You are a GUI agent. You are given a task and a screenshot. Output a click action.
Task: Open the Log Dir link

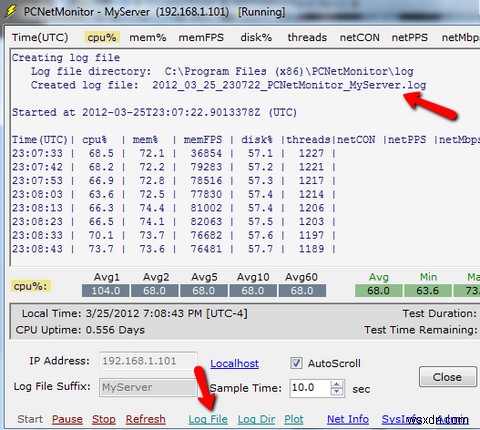pyautogui.click(x=256, y=419)
